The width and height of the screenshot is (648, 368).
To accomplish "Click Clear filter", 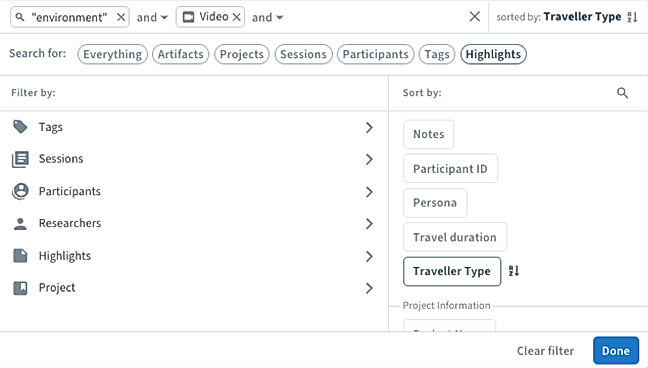I will (x=546, y=351).
